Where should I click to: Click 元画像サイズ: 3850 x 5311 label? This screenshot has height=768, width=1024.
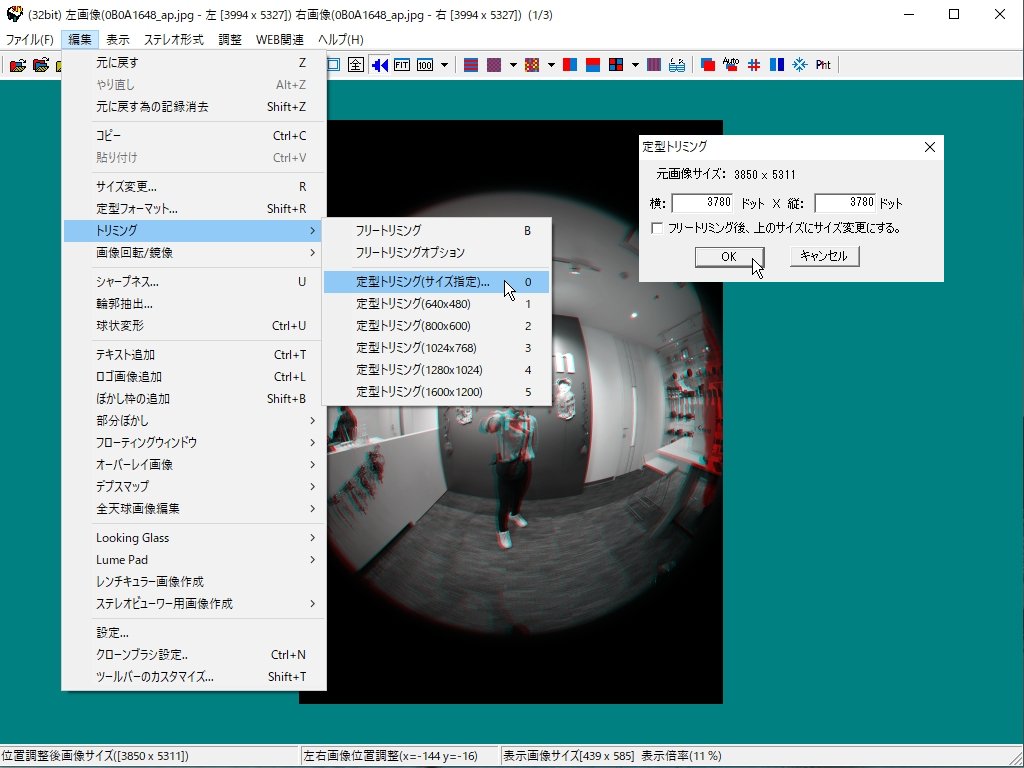[726, 174]
